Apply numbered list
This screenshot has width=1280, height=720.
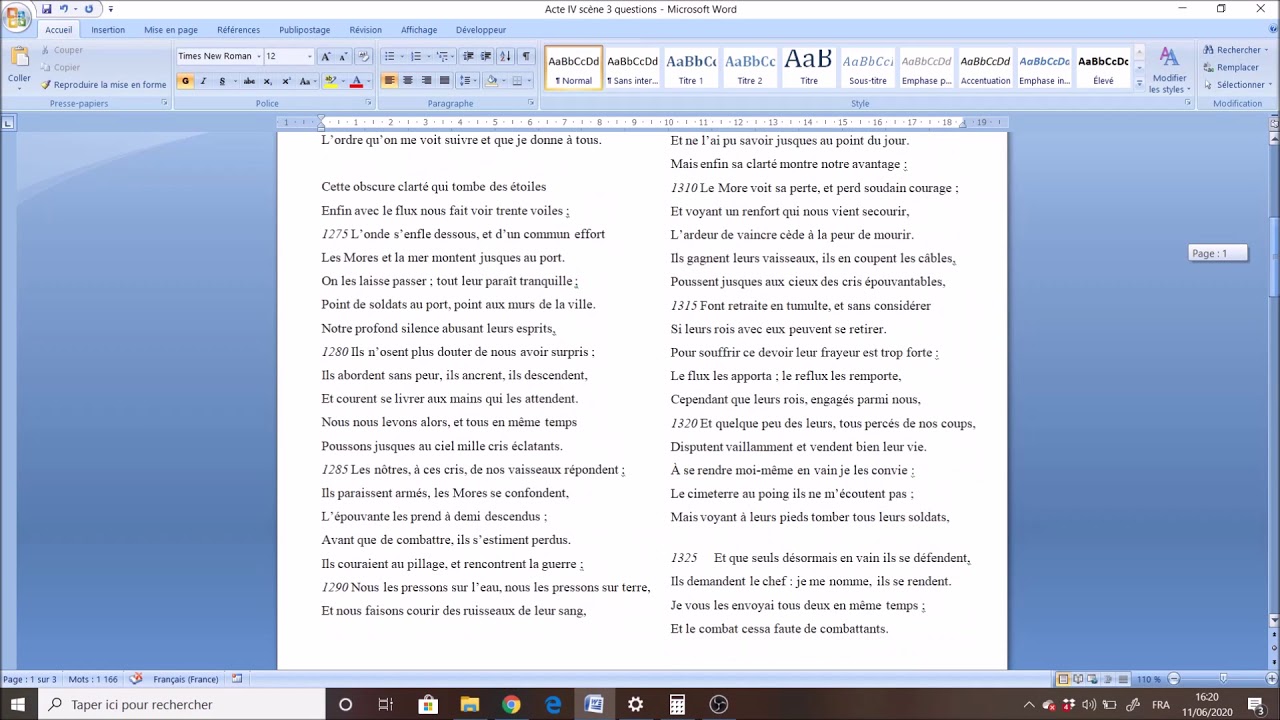[x=418, y=56]
